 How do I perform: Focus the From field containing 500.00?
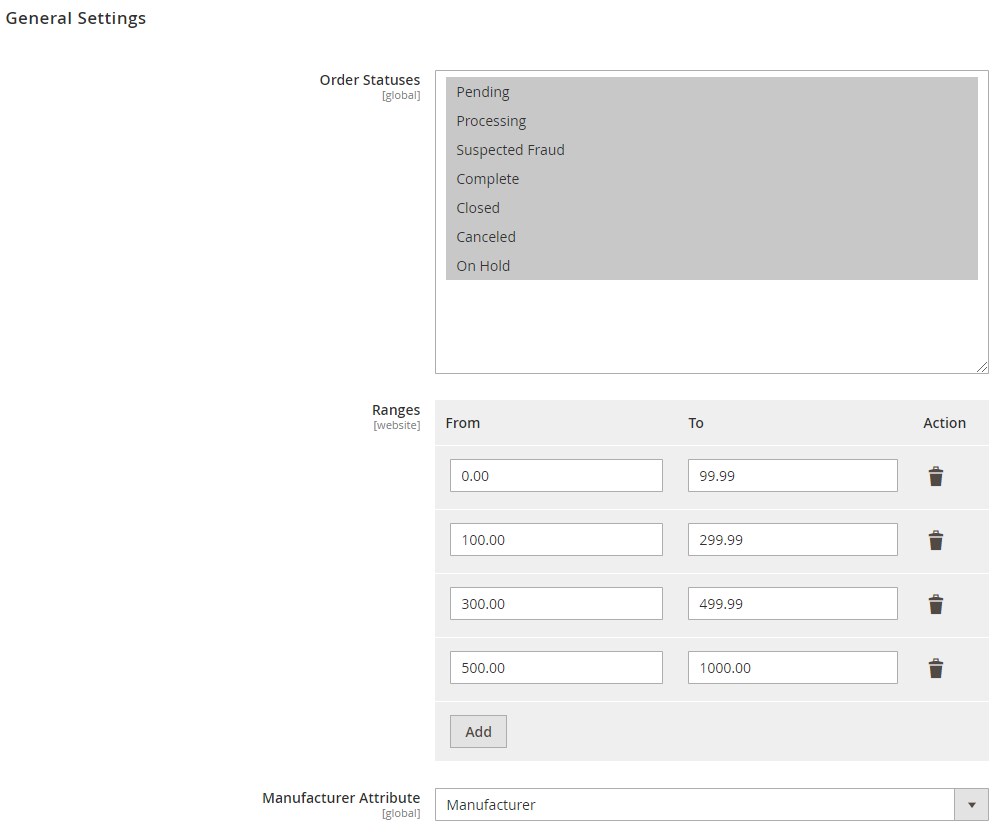556,667
